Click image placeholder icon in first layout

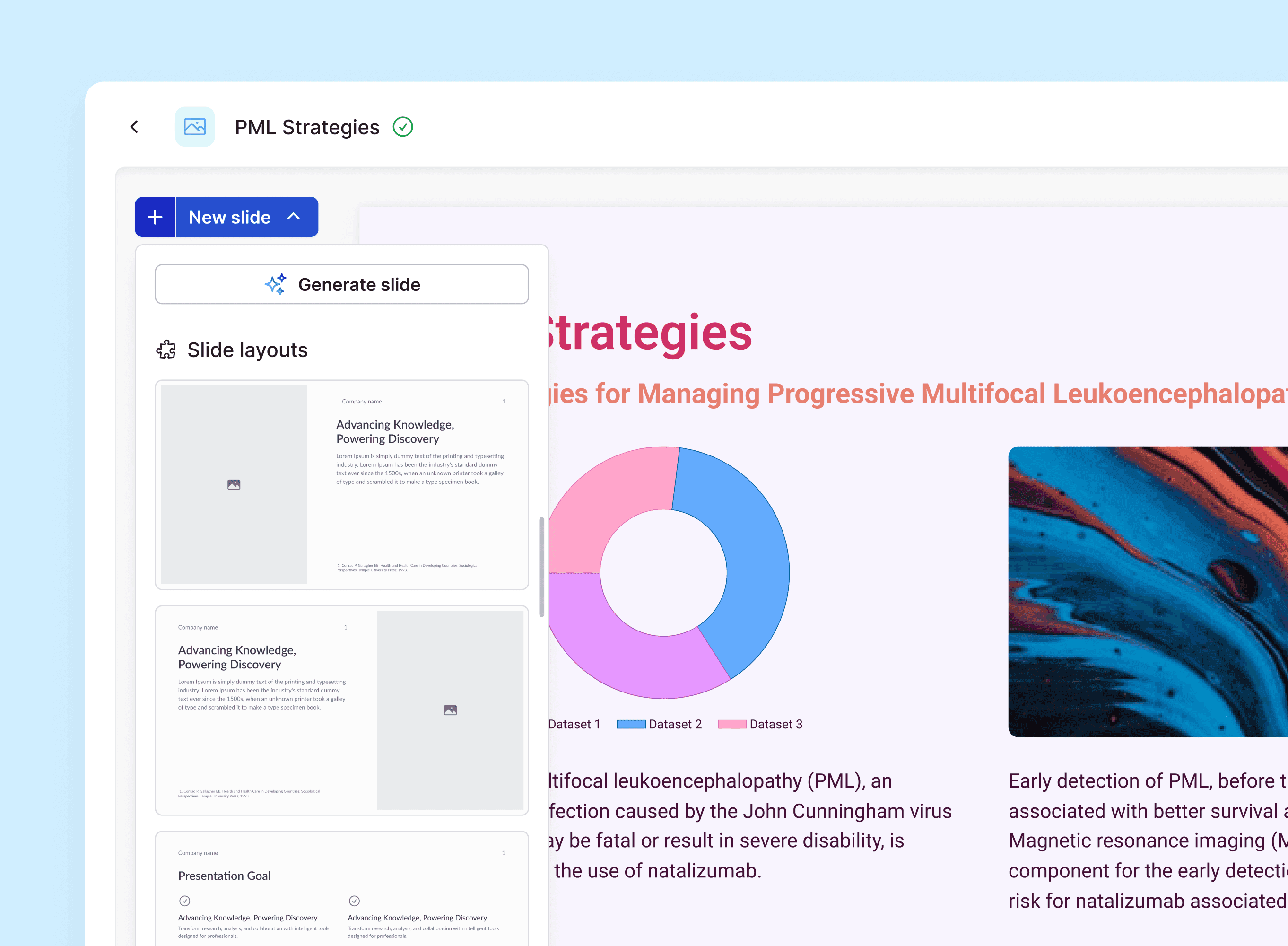pyautogui.click(x=234, y=484)
